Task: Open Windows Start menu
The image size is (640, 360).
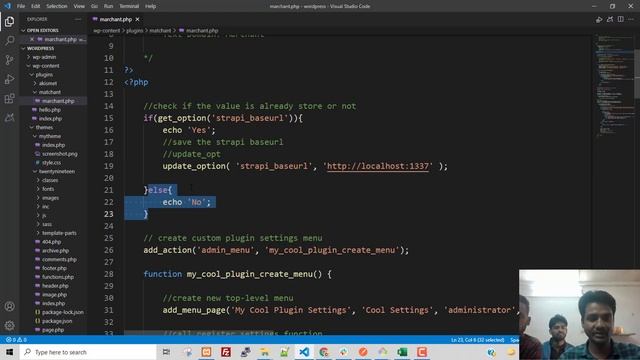Action: (9, 352)
